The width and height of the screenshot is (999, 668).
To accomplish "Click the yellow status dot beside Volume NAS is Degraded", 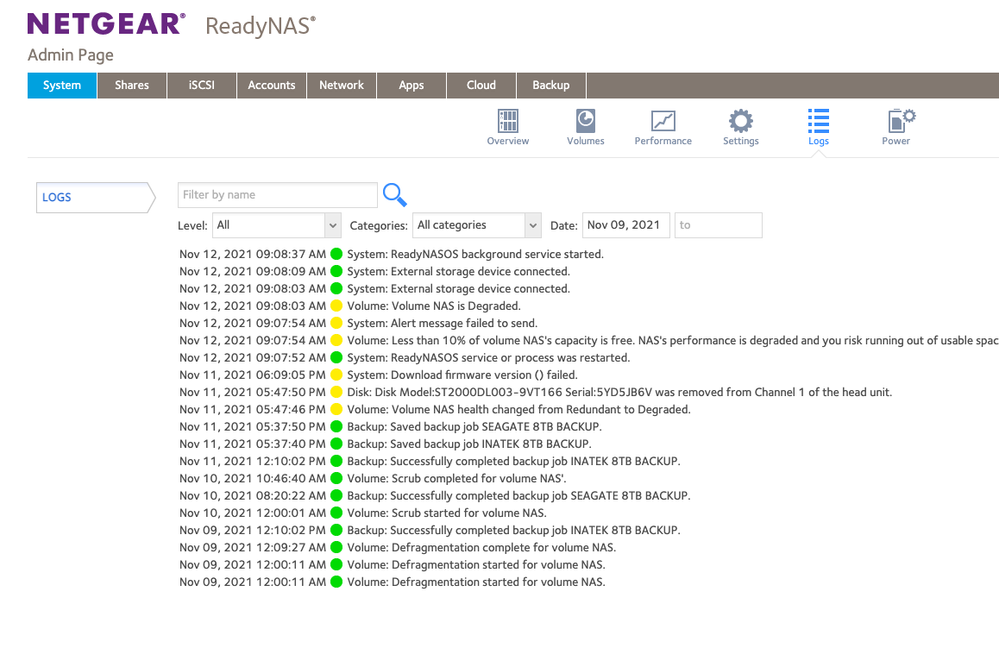I will 334,305.
